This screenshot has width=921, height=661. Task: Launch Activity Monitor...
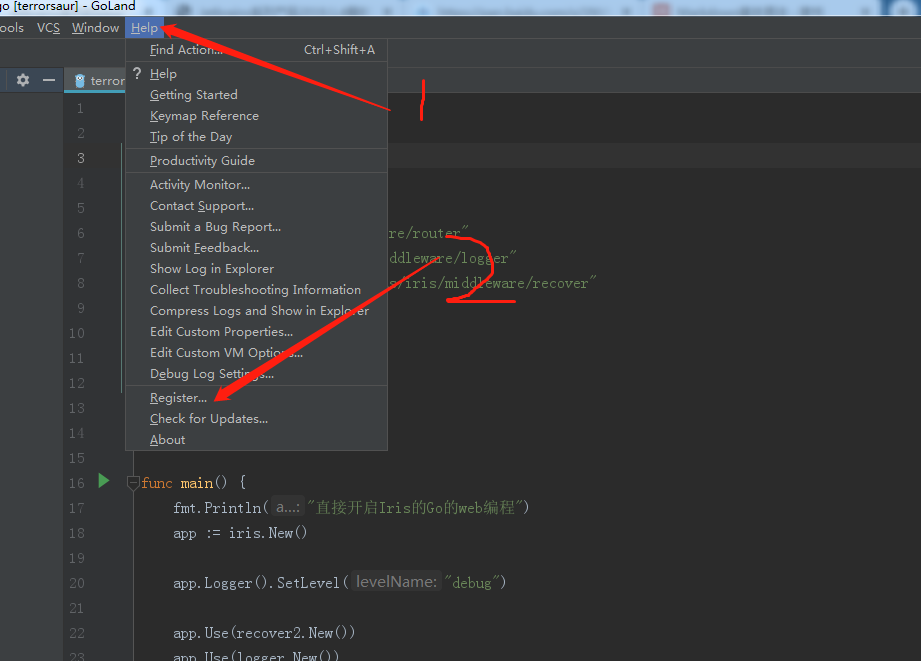[256, 184]
